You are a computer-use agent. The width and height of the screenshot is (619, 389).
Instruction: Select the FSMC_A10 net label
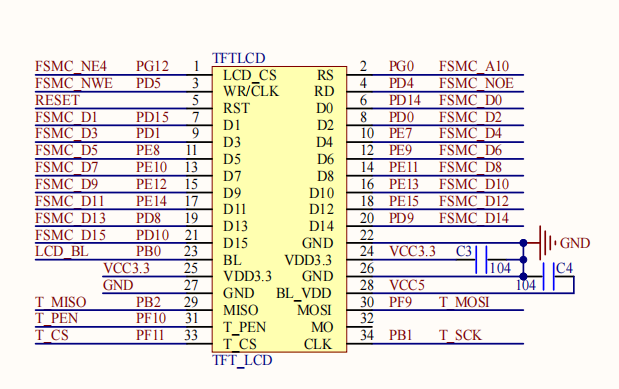(474, 66)
